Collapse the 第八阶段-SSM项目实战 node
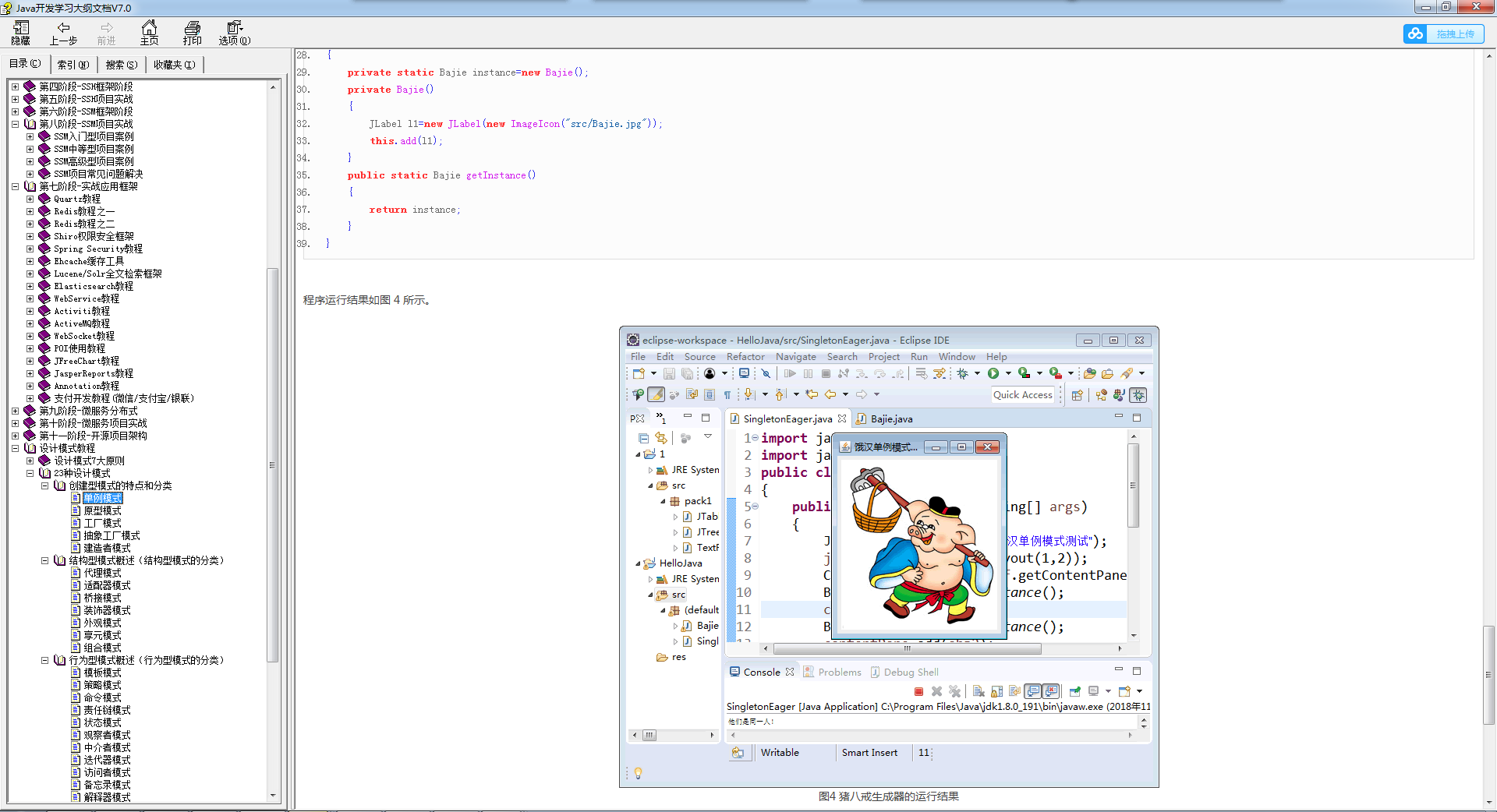Viewport: 1497px width, 812px height. click(x=15, y=124)
